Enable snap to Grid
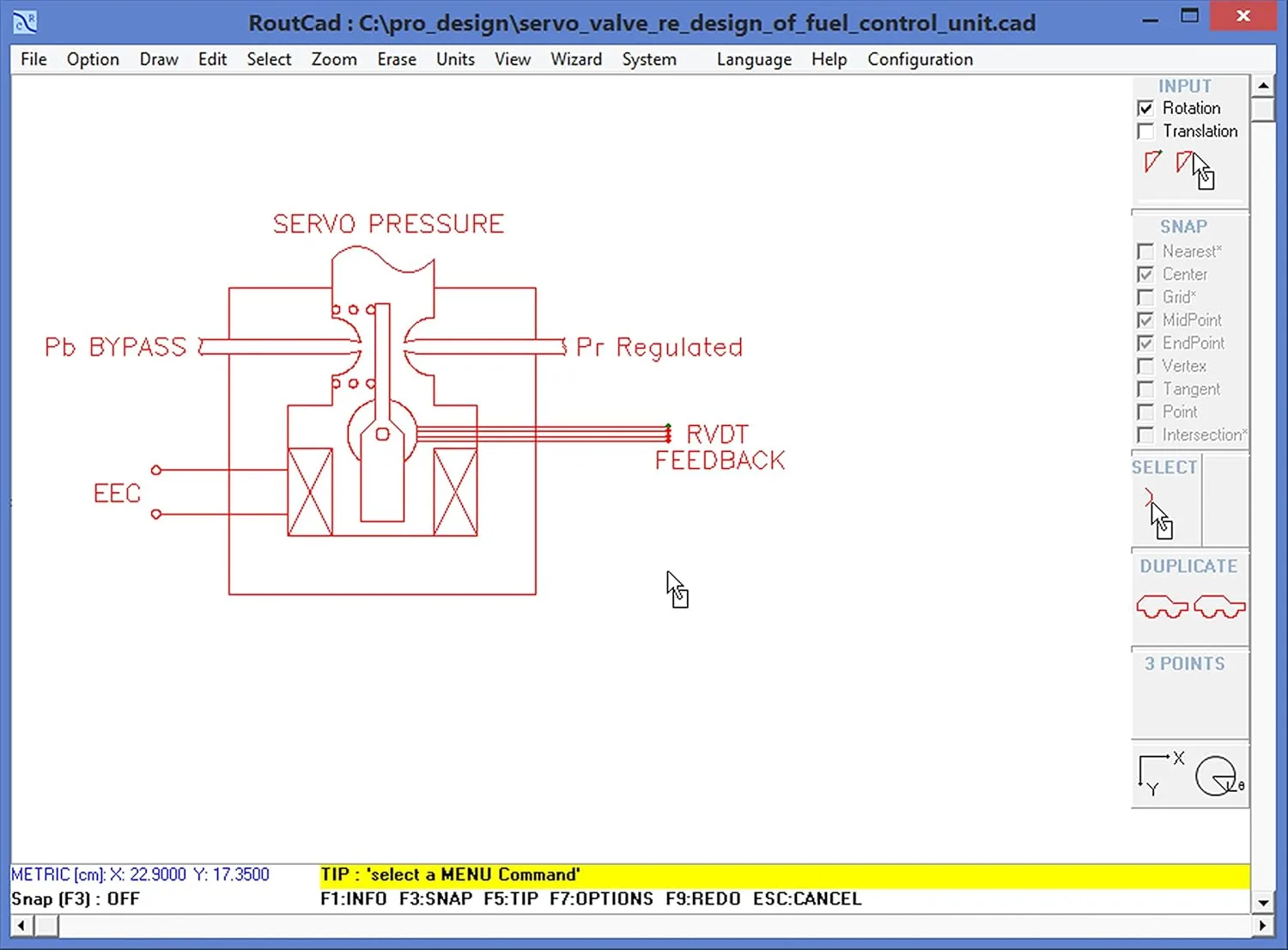The image size is (1288, 950). (1145, 296)
